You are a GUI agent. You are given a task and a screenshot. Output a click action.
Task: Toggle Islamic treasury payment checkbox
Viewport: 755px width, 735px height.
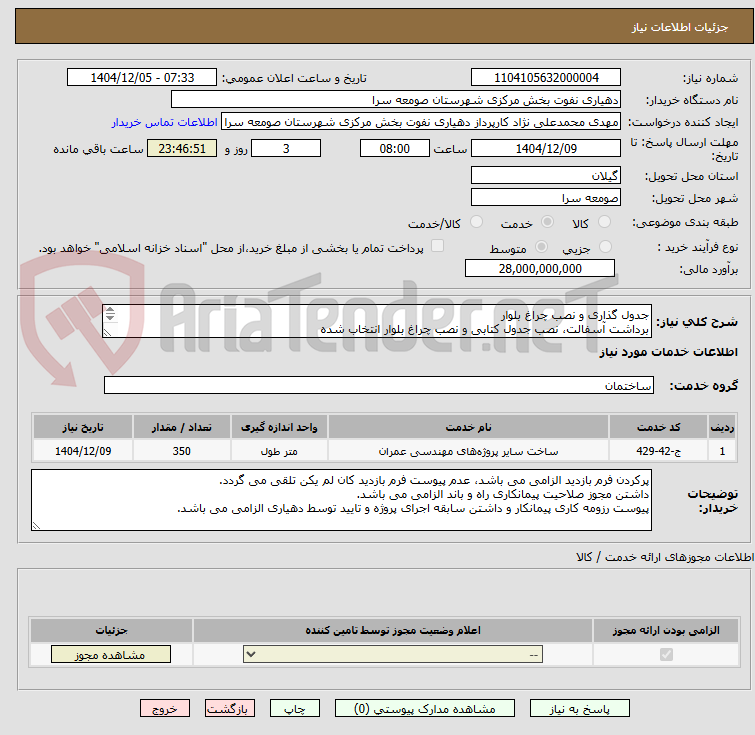pyautogui.click(x=437, y=246)
